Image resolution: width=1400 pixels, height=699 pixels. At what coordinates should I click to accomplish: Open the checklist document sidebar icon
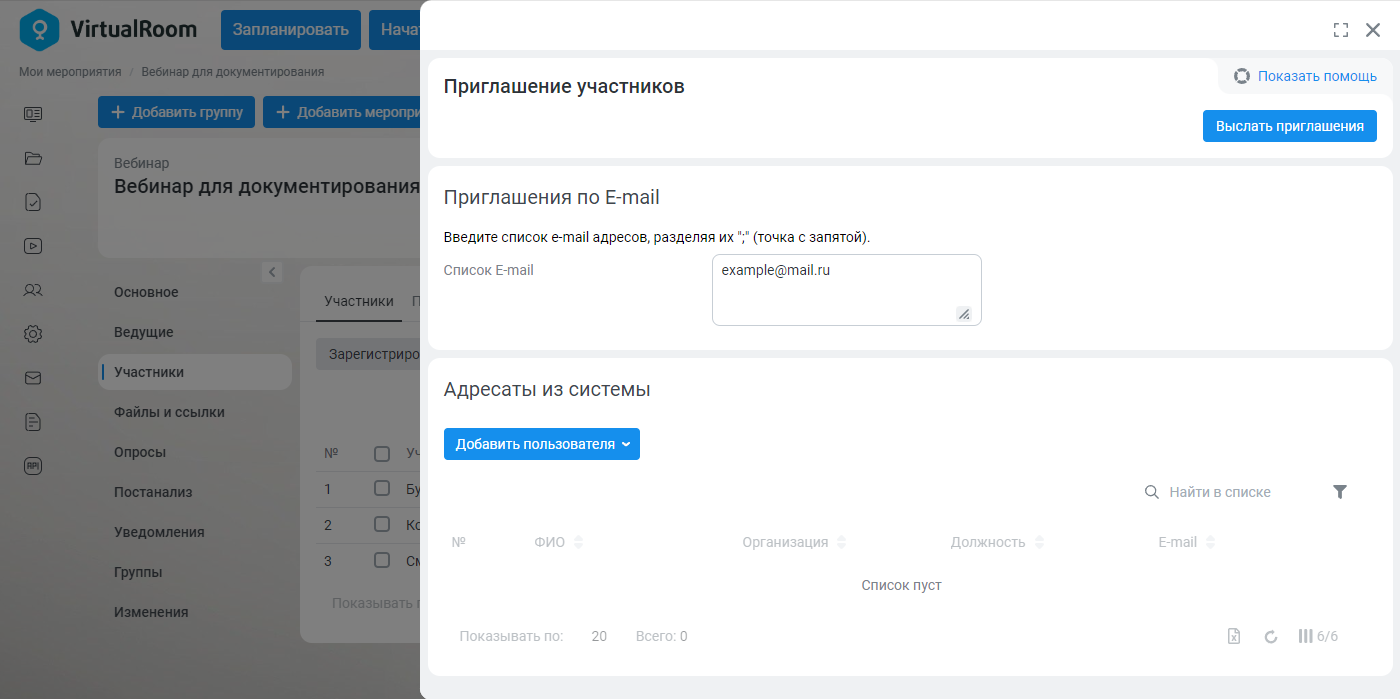[x=33, y=202]
